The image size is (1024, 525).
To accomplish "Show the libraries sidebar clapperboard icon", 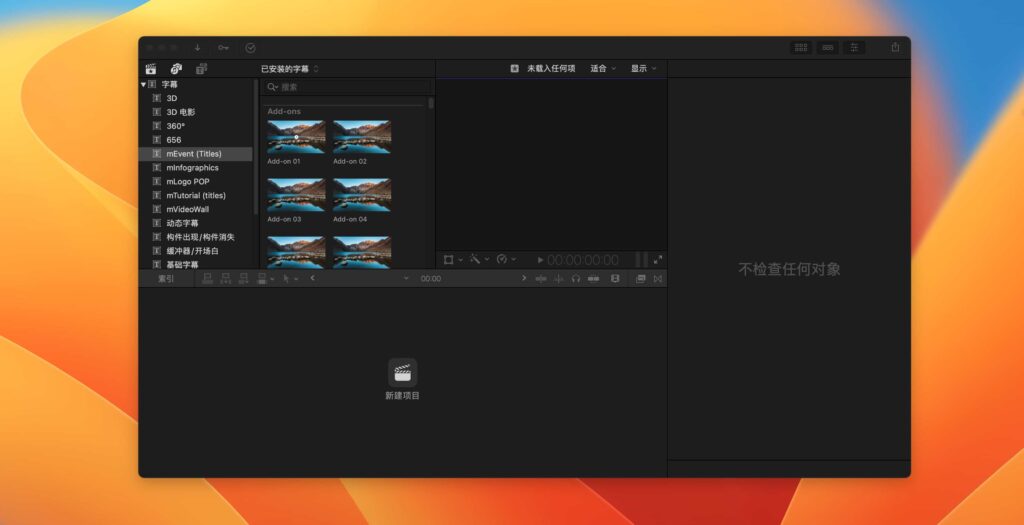I will click(x=151, y=69).
